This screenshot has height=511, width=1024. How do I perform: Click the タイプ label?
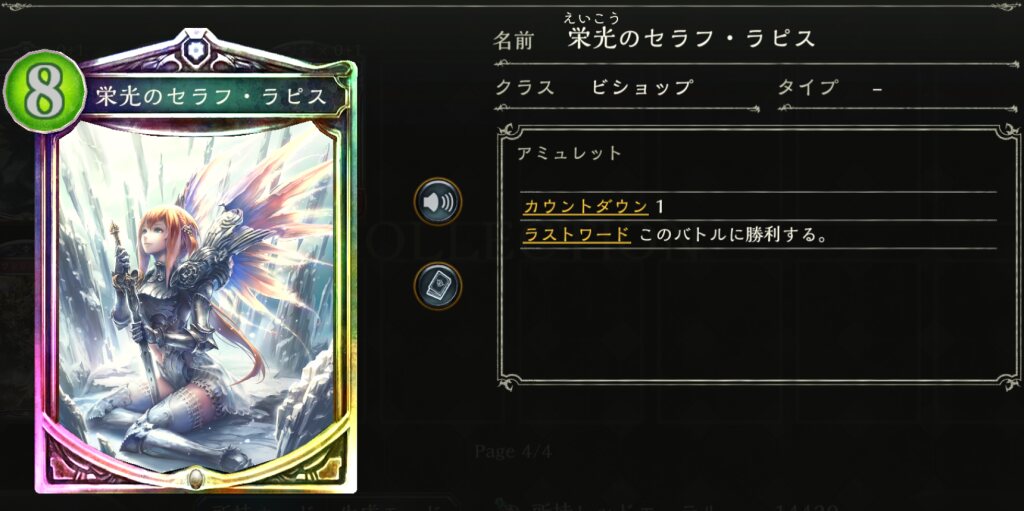[807, 88]
